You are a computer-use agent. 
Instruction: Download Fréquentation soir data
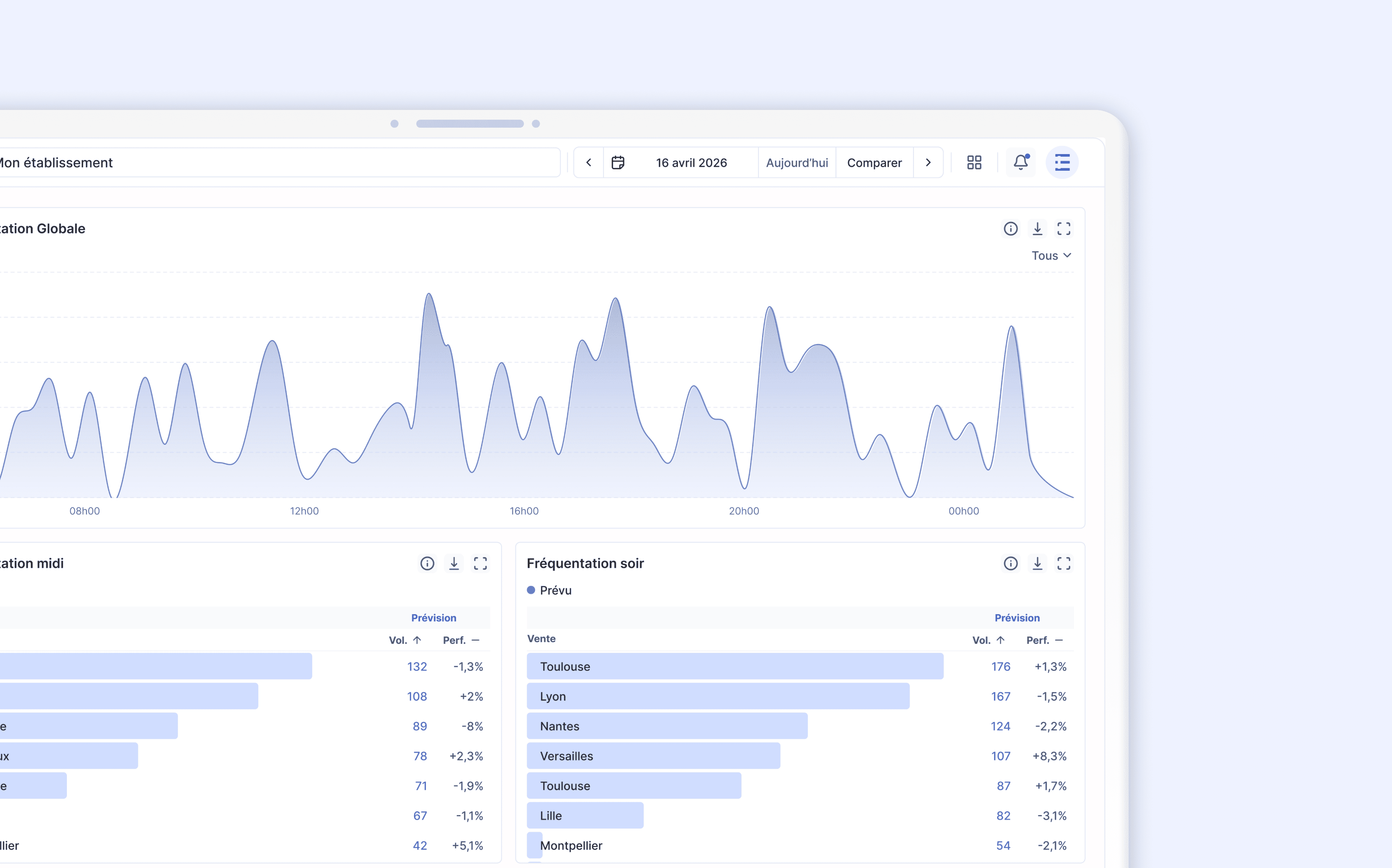pos(1037,564)
